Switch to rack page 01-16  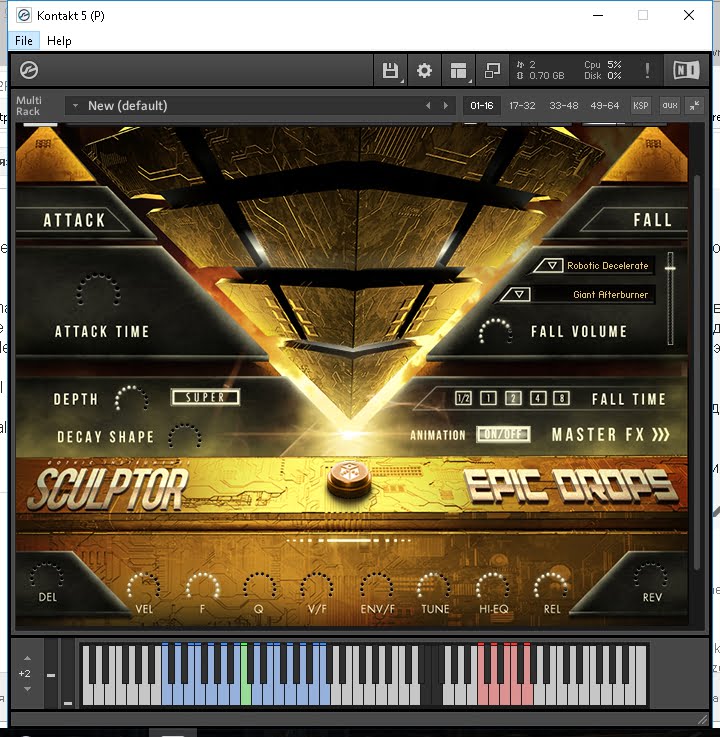point(482,106)
